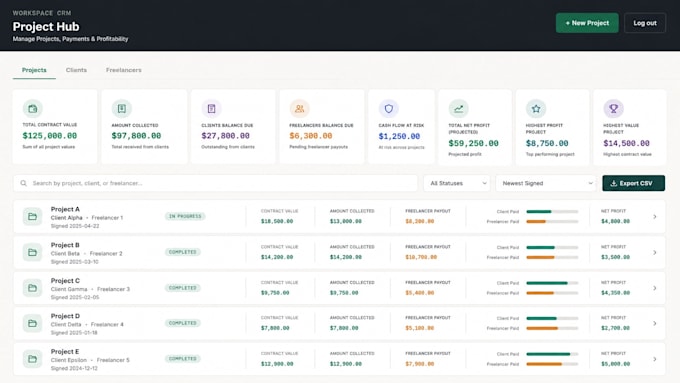Click the Project A name
This screenshot has width=680, height=383.
65,209
